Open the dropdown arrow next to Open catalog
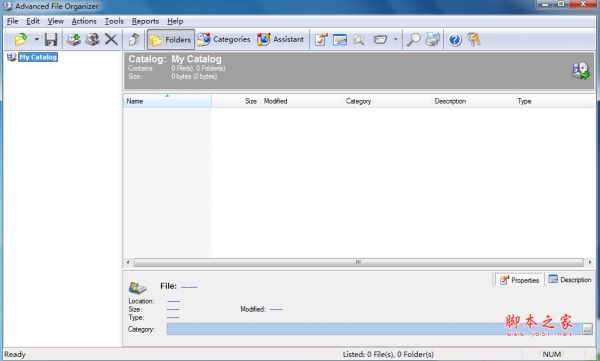The height and width of the screenshot is (361, 600). click(37, 39)
